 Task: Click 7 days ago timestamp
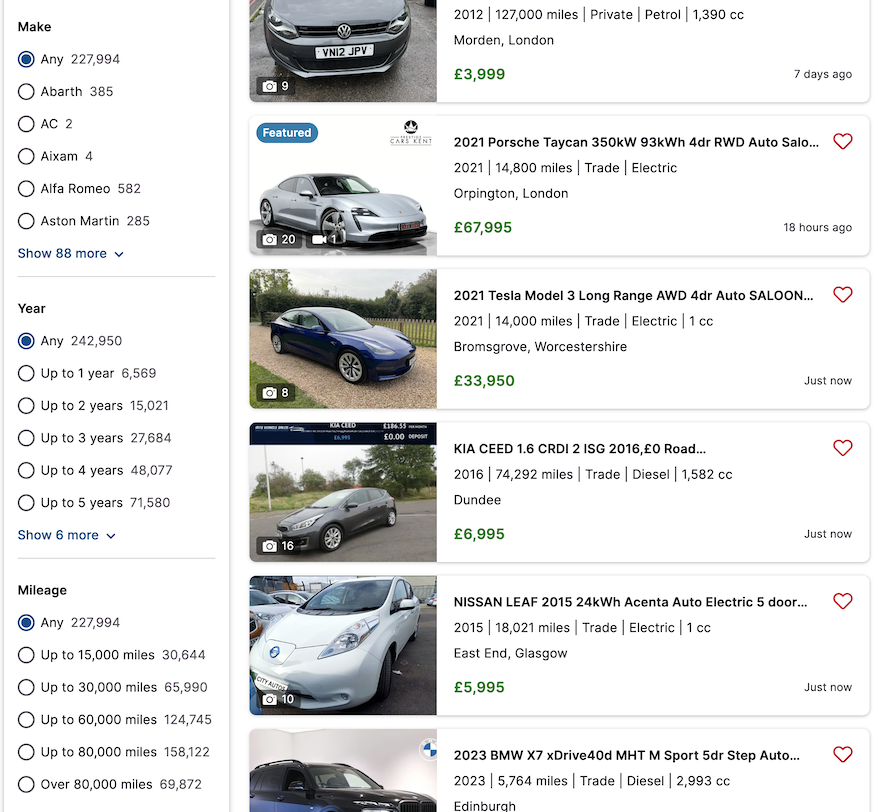click(x=823, y=74)
